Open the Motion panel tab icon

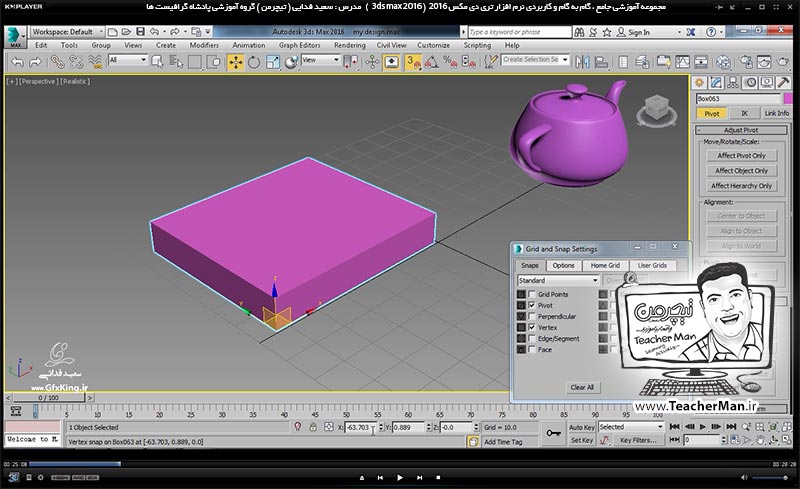750,82
